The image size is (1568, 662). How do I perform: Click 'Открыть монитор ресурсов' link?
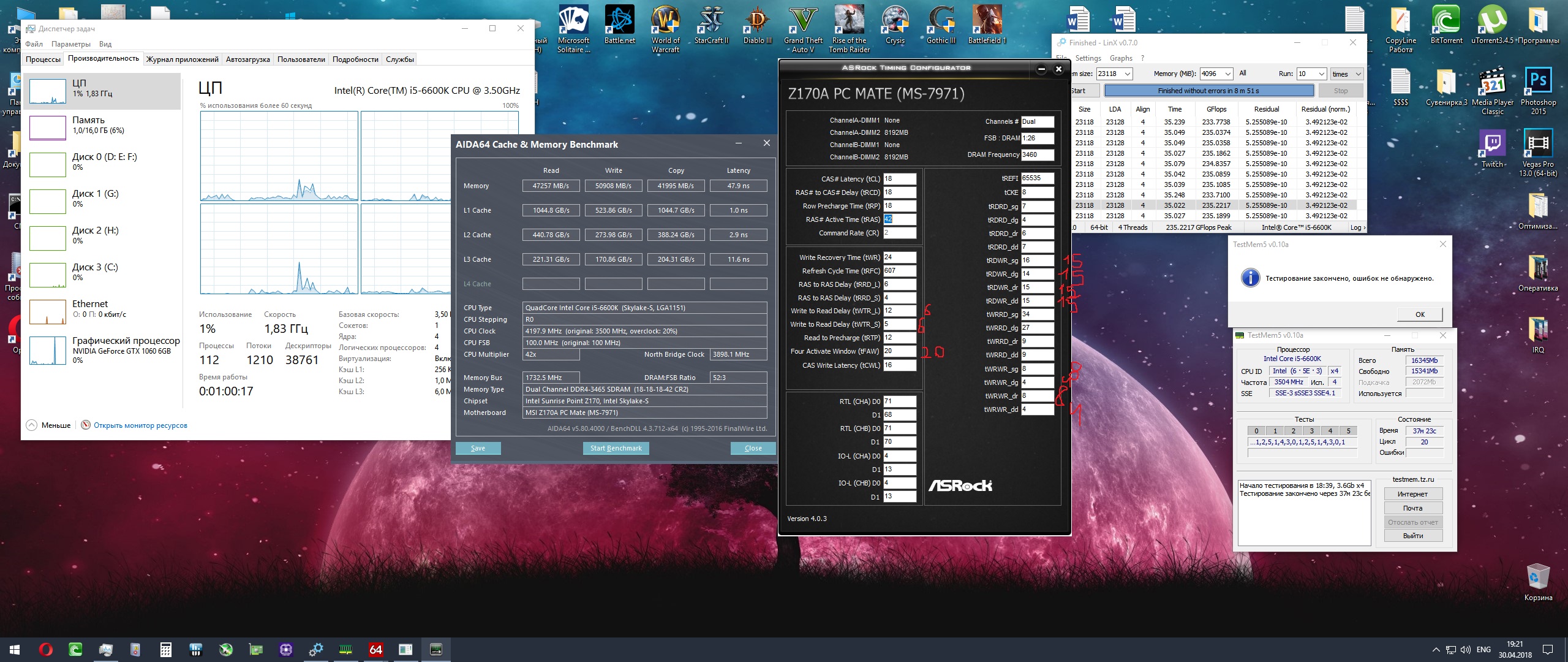tap(140, 425)
